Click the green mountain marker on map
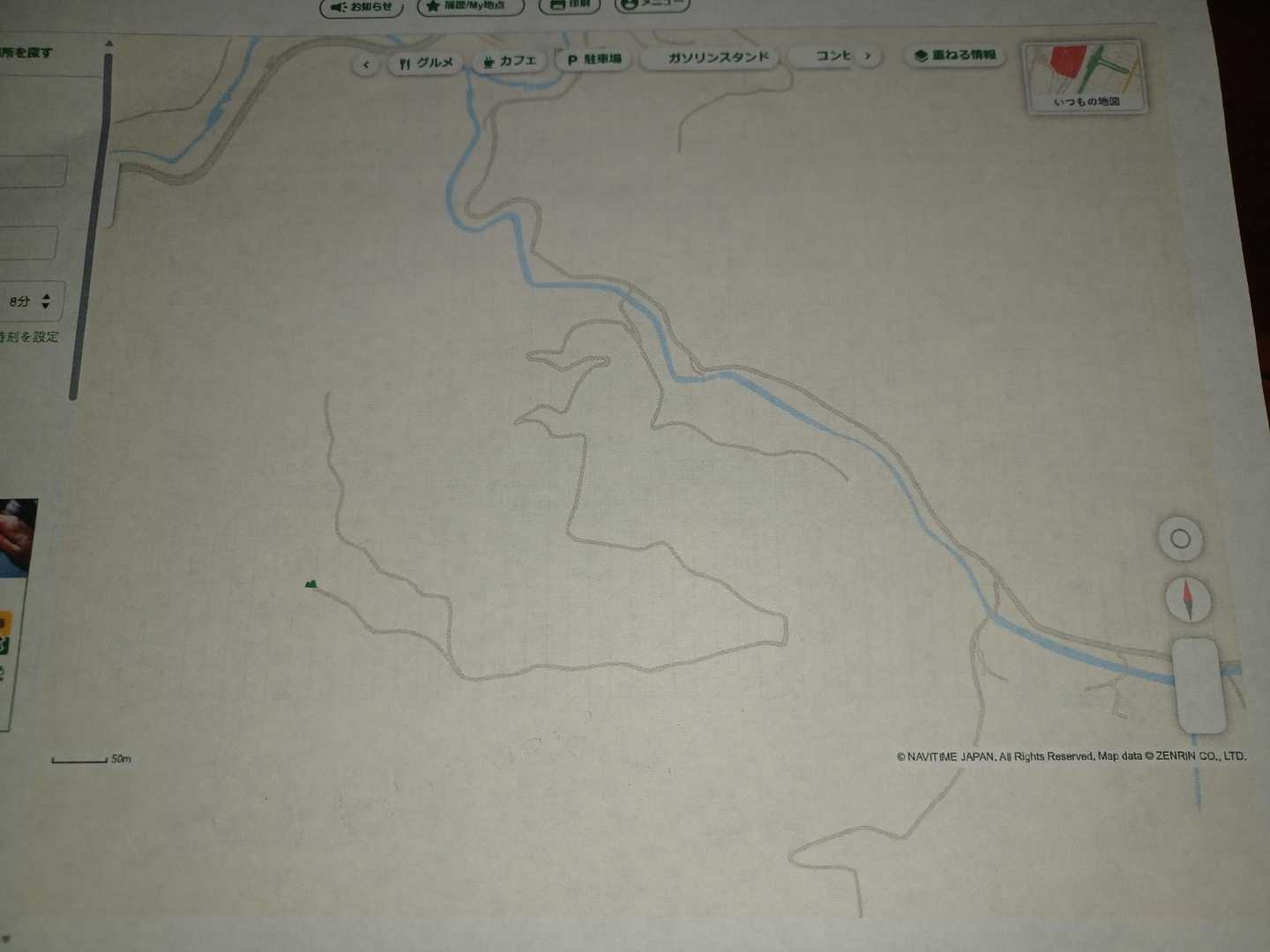The height and width of the screenshot is (952, 1270). pos(310,584)
